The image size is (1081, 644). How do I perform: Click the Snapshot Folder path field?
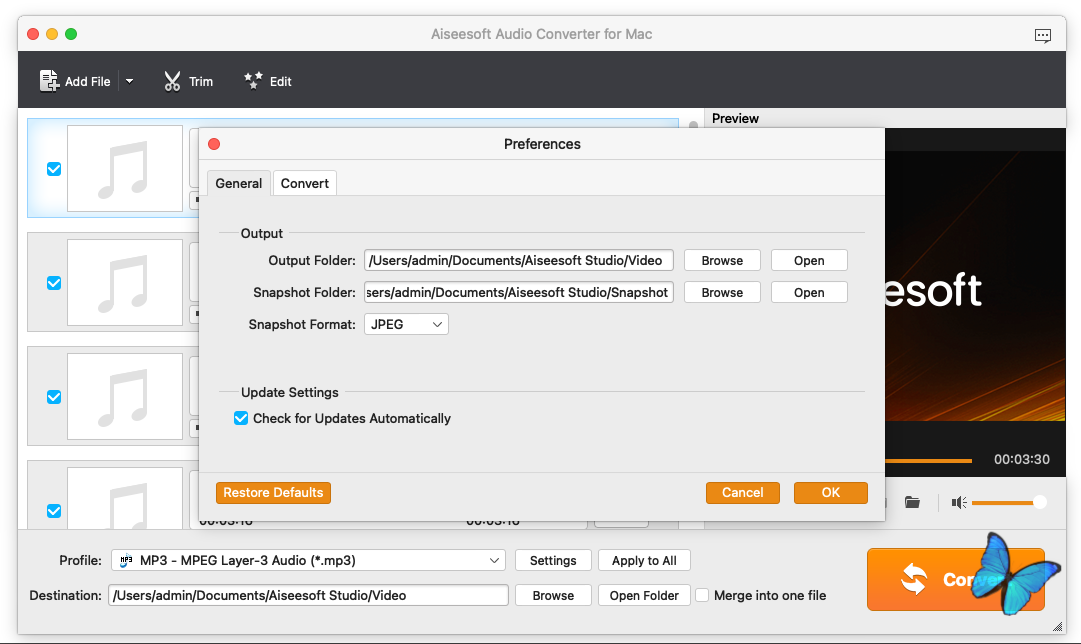pyautogui.click(x=518, y=292)
